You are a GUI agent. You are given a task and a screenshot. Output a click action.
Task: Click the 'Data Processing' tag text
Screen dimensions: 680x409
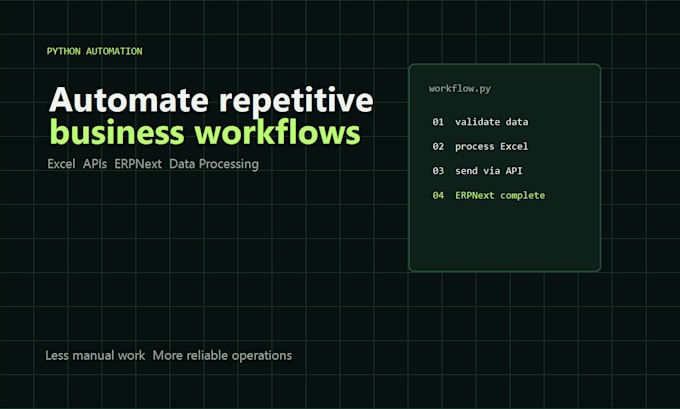[214, 164]
